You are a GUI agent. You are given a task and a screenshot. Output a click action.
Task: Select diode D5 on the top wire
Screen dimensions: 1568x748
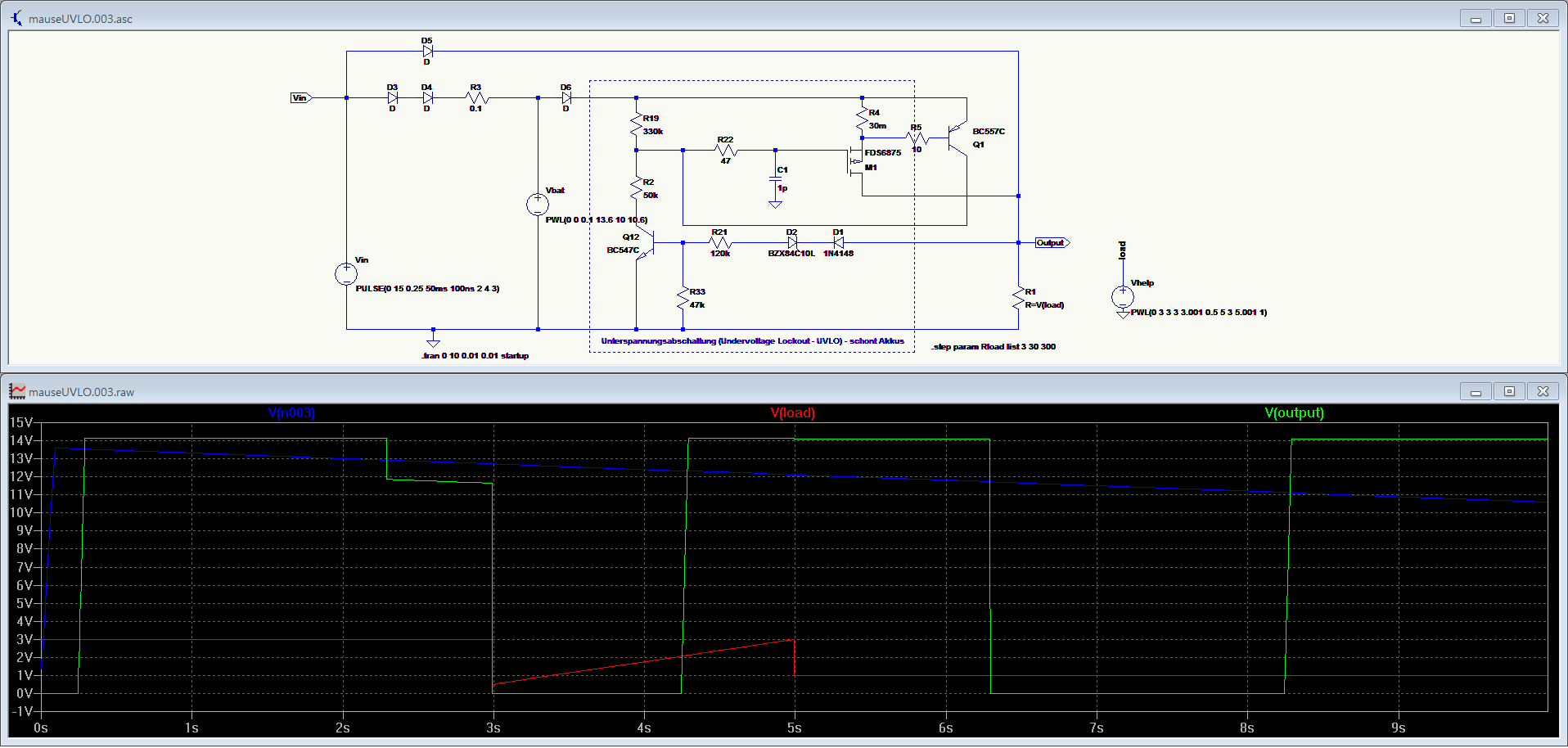click(x=427, y=51)
